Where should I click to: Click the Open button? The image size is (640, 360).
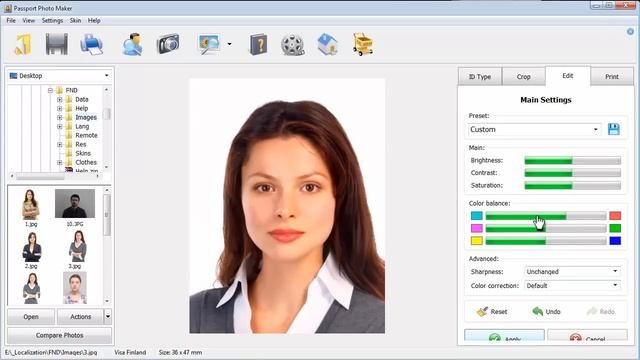click(x=31, y=316)
